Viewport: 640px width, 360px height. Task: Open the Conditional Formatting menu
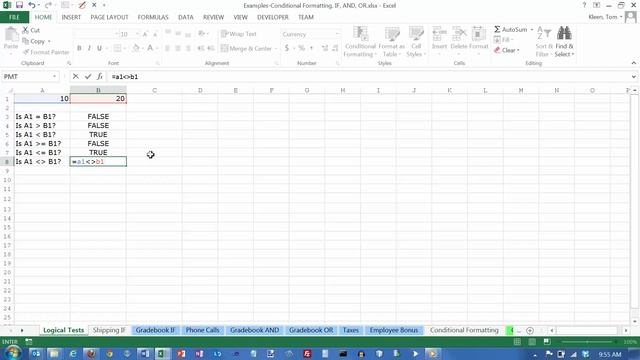tap(360, 42)
